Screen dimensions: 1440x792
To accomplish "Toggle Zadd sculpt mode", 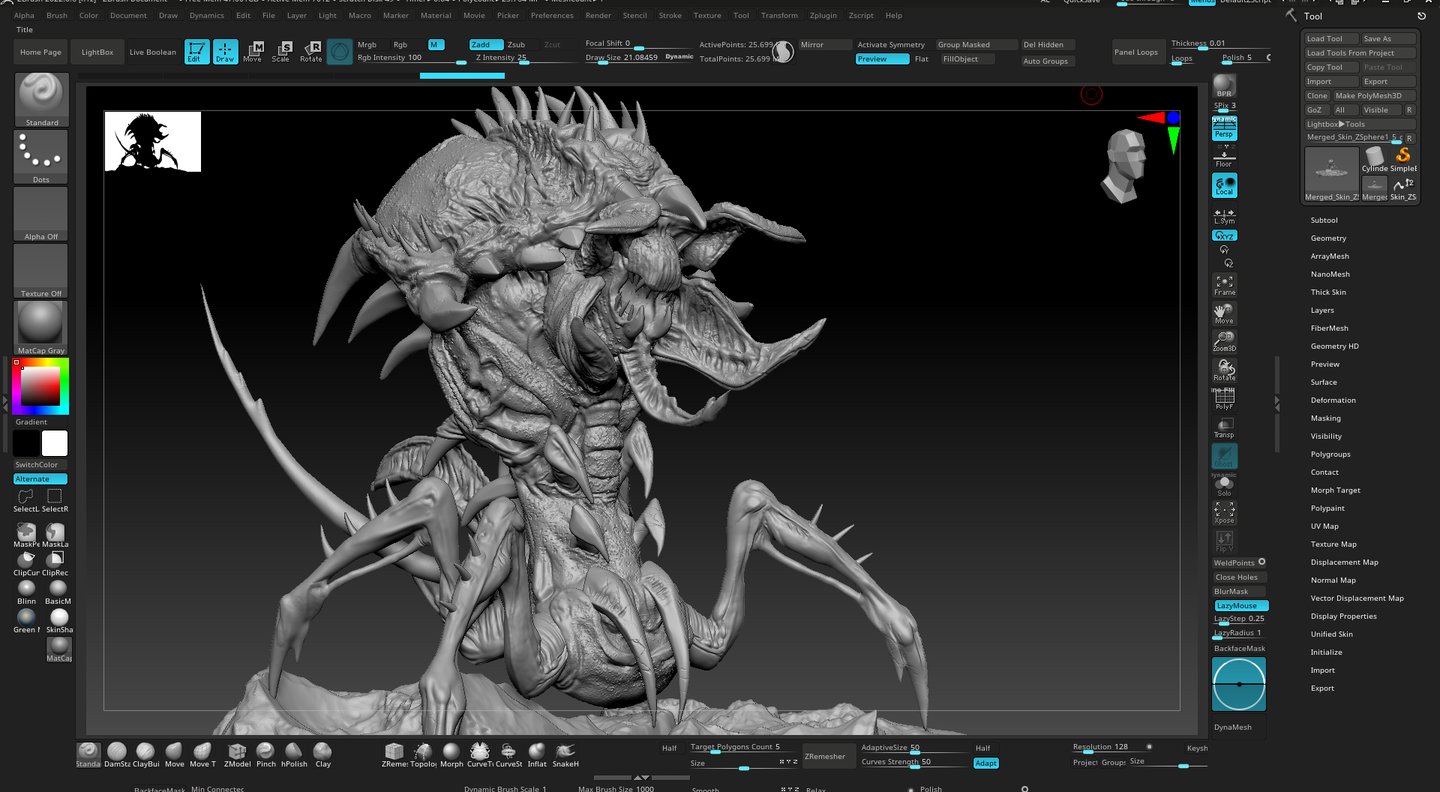I will pyautogui.click(x=486, y=45).
